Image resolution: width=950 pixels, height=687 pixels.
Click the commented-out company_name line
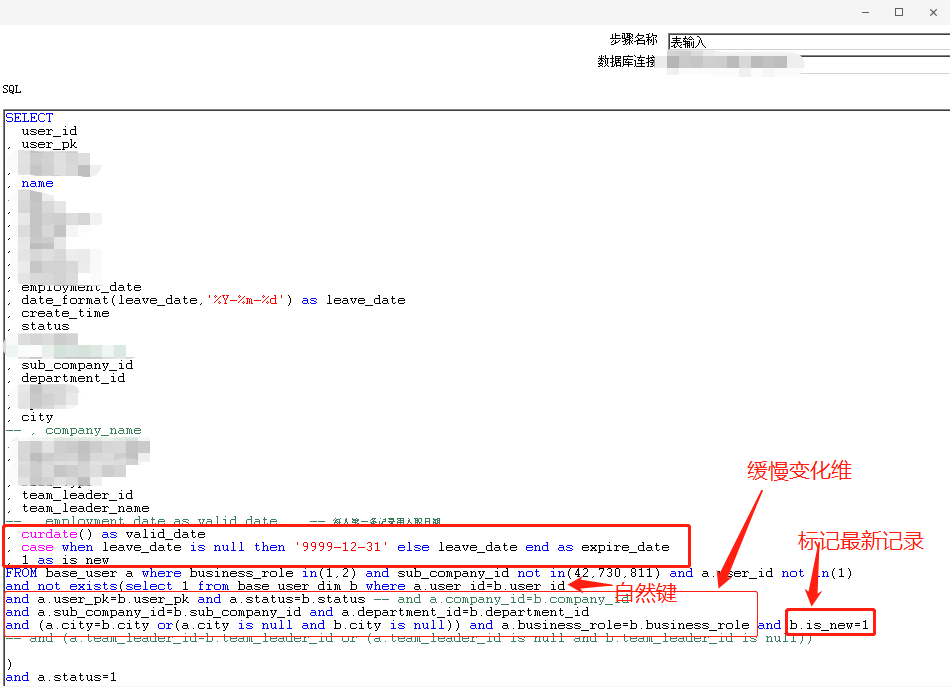pyautogui.click(x=73, y=430)
